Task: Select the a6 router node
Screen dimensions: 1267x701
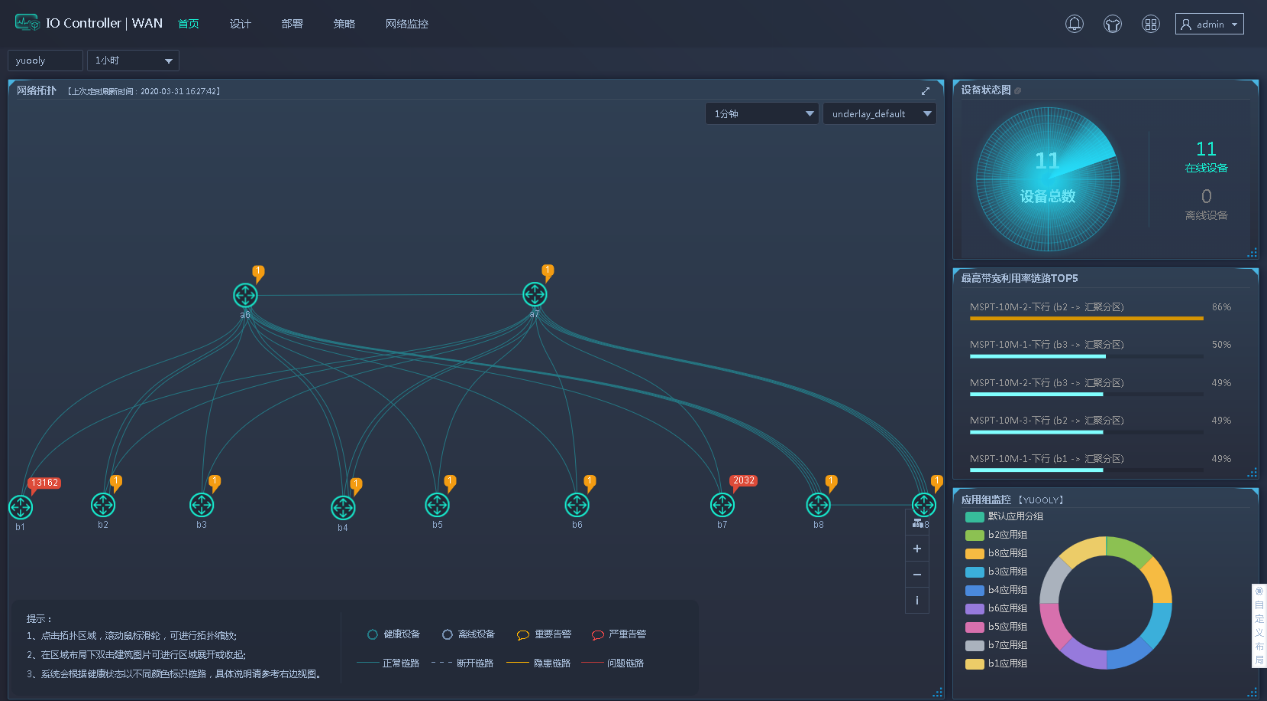Action: tap(245, 295)
